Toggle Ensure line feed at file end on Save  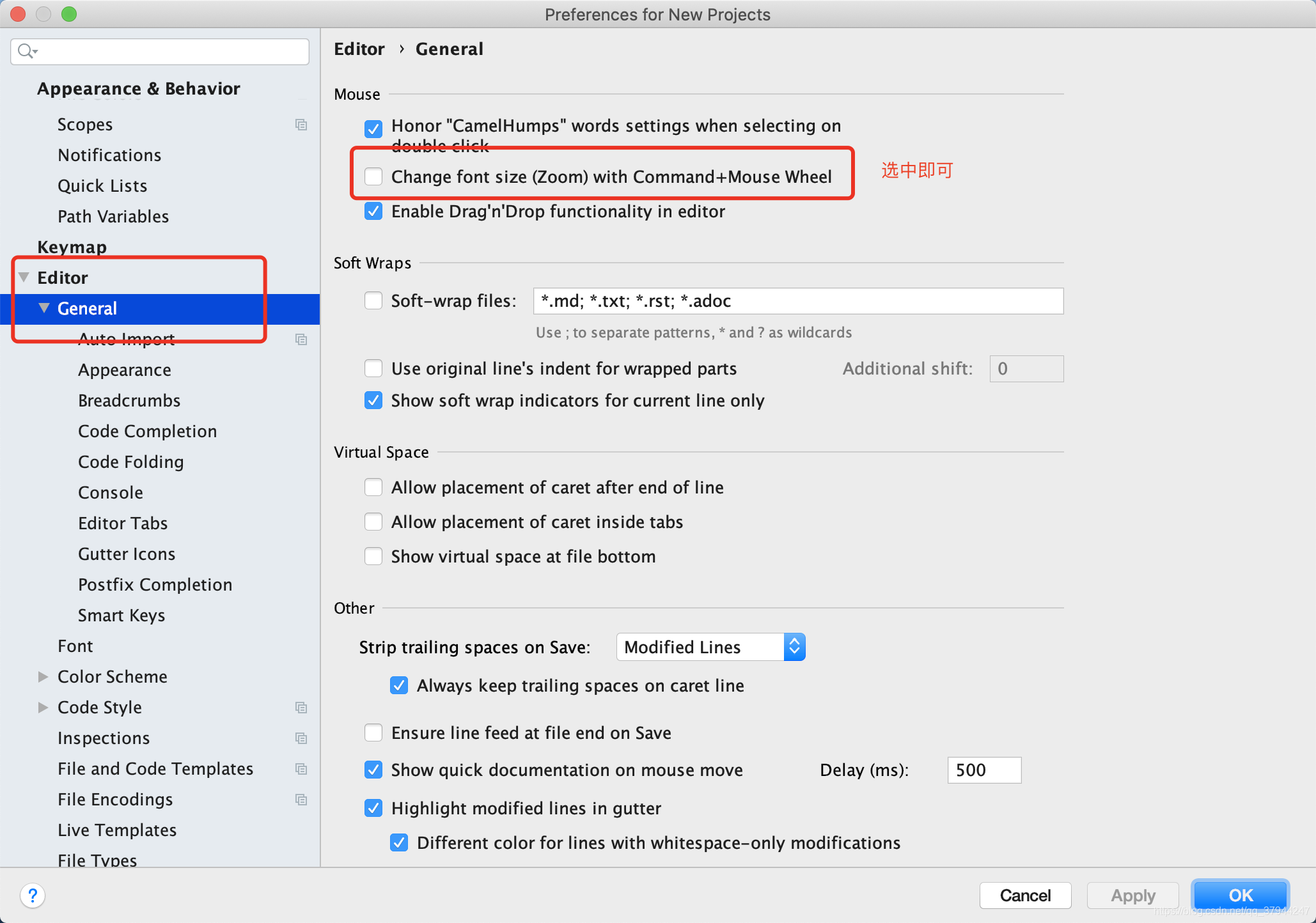pos(374,734)
